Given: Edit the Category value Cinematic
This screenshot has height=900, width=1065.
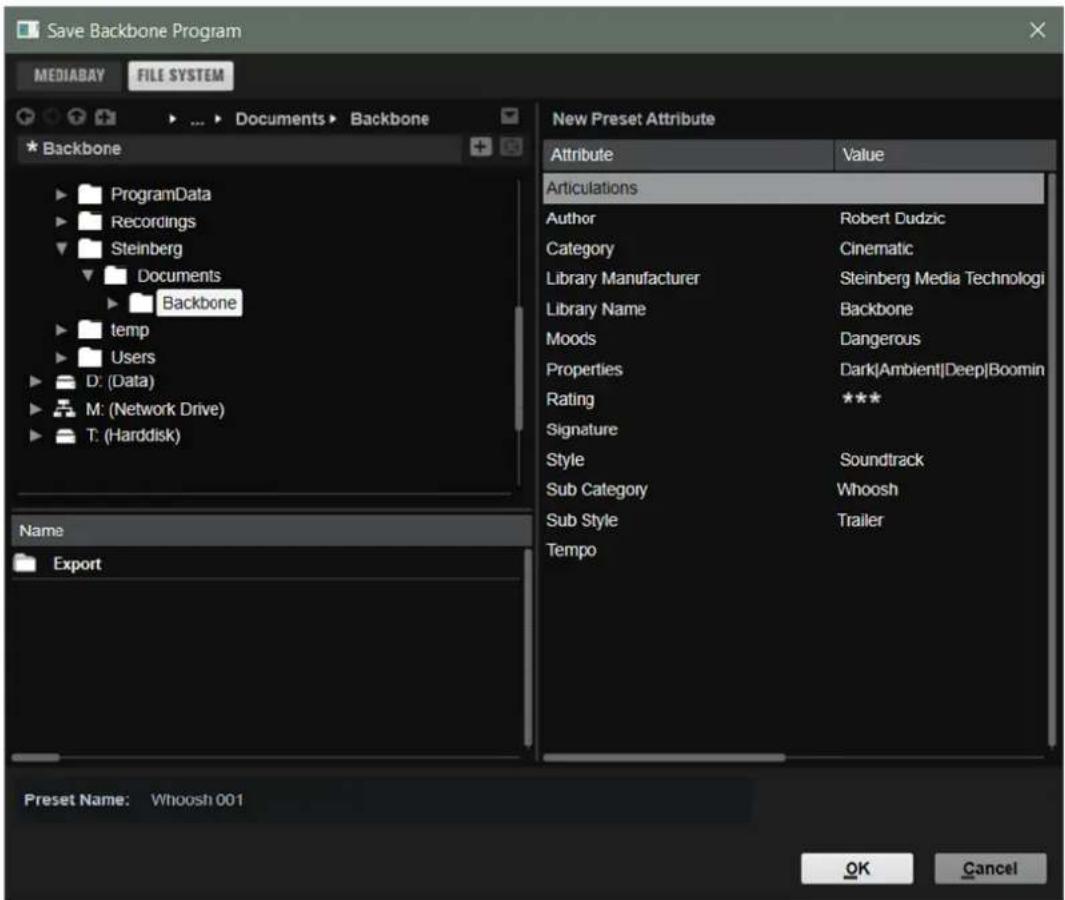Looking at the screenshot, I should (876, 249).
